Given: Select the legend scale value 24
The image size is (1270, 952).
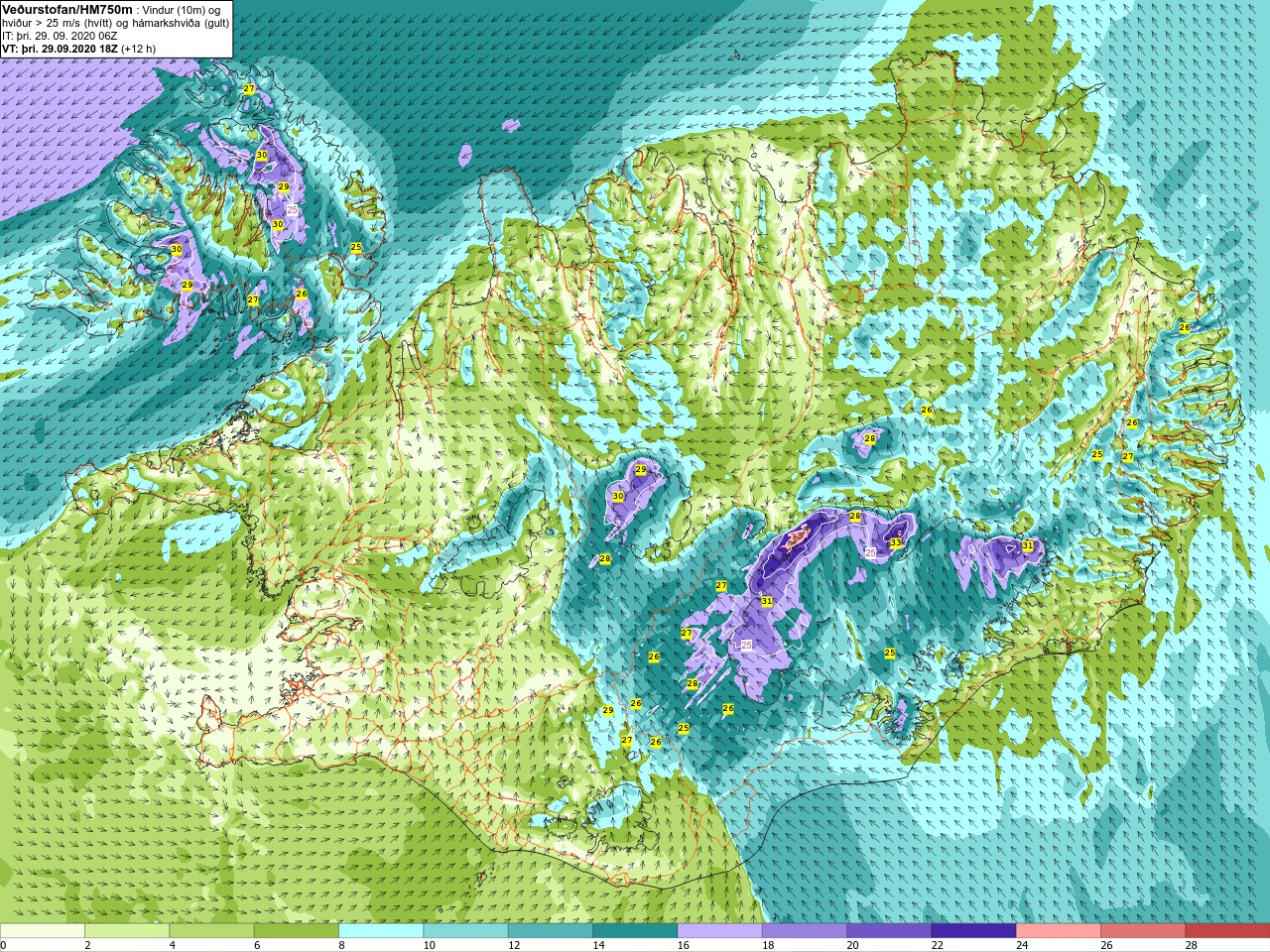Looking at the screenshot, I should tap(1022, 945).
